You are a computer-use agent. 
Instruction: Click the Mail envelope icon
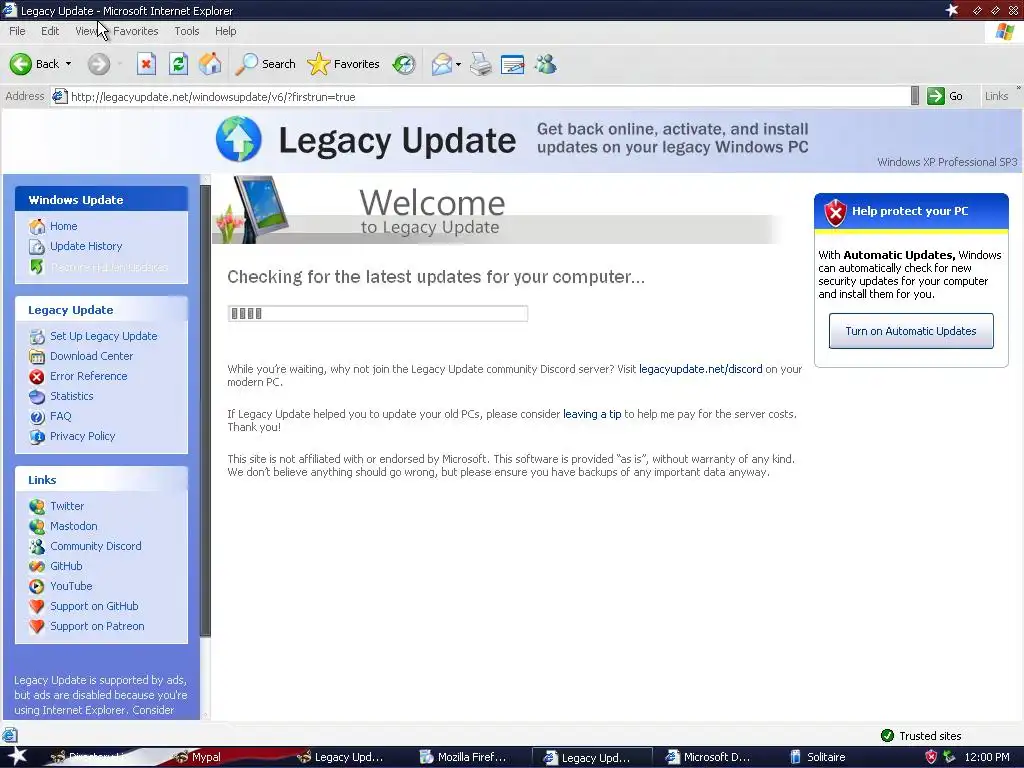point(442,64)
